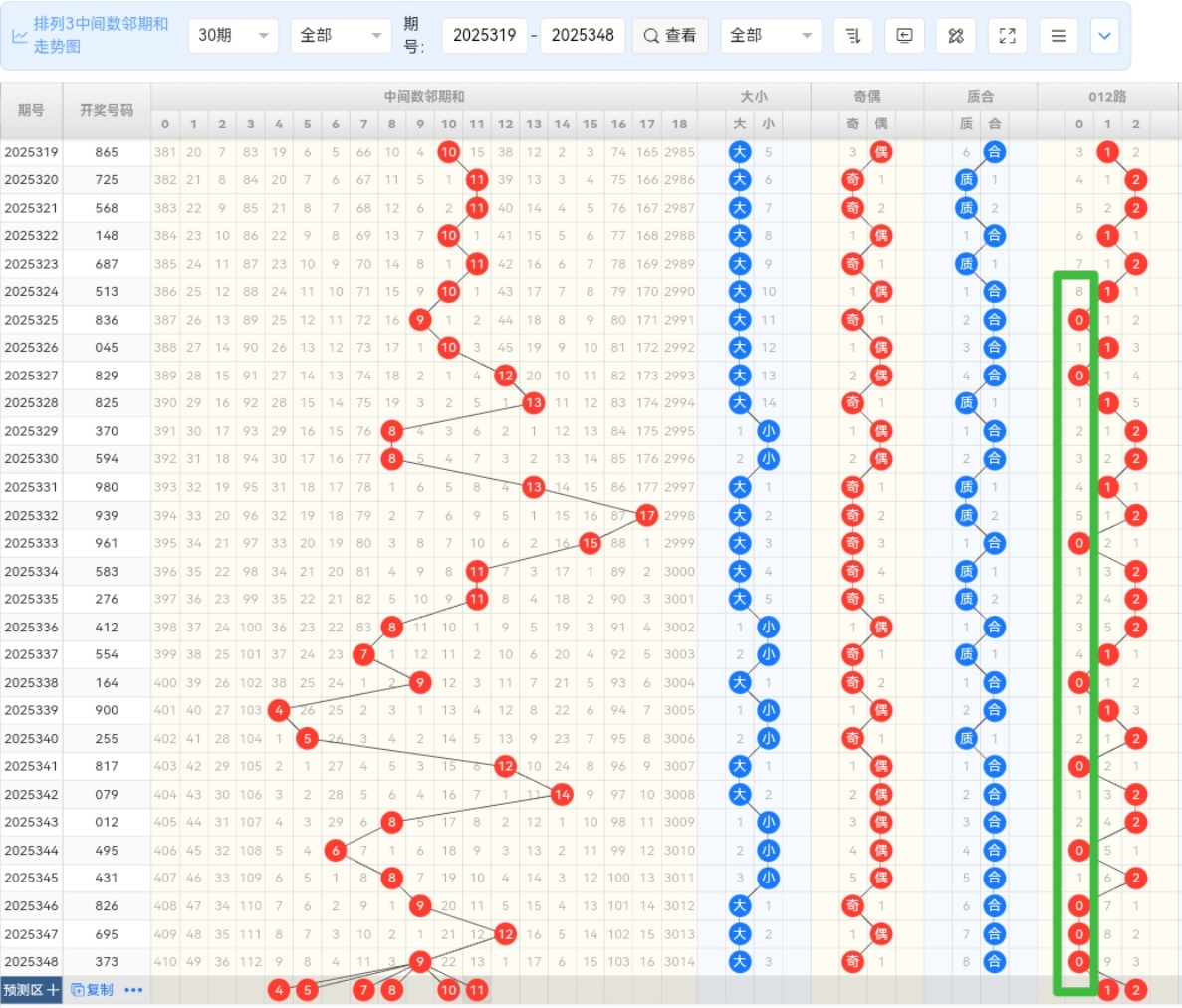
Task: Toggle prediction ball 8 in the bottom row
Action: coord(392,990)
